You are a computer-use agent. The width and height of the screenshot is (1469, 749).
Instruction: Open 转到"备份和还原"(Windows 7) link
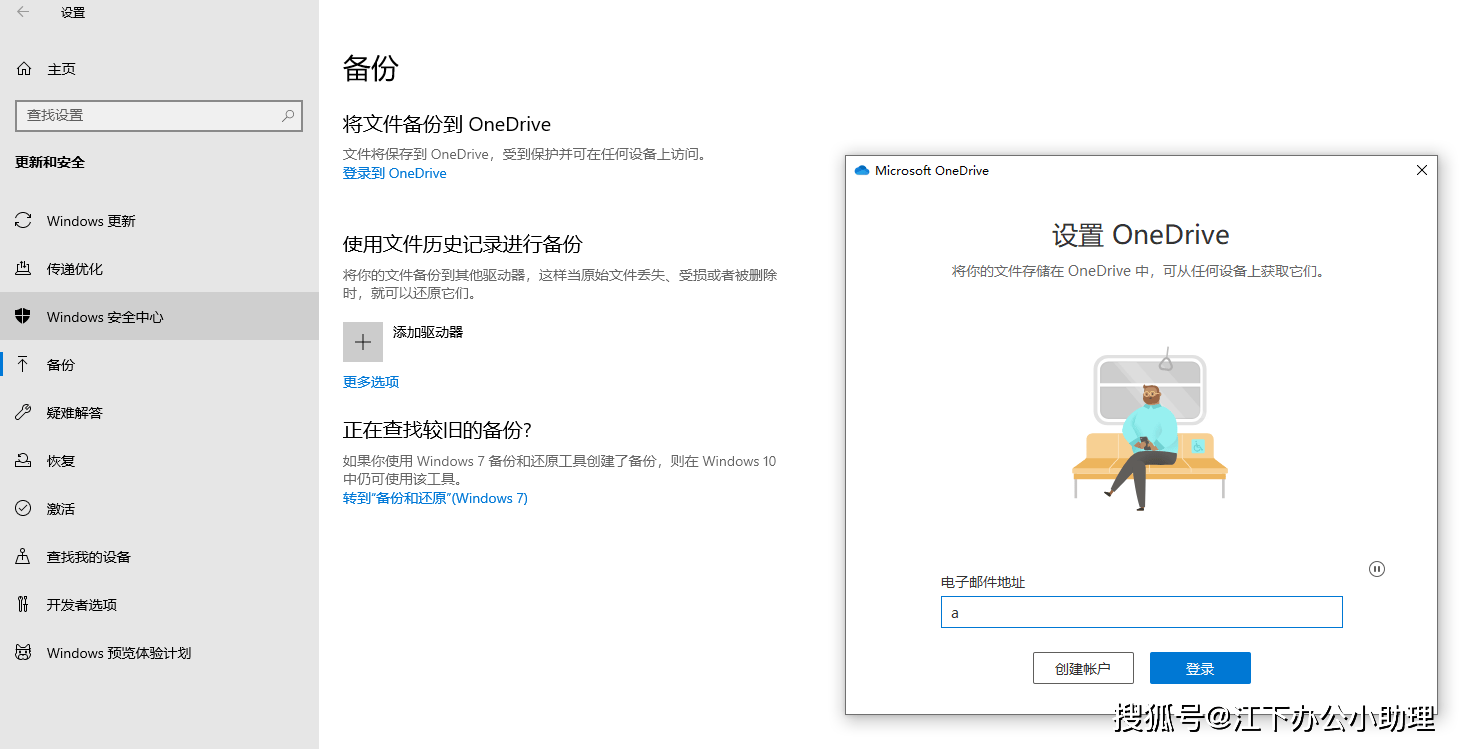point(435,498)
